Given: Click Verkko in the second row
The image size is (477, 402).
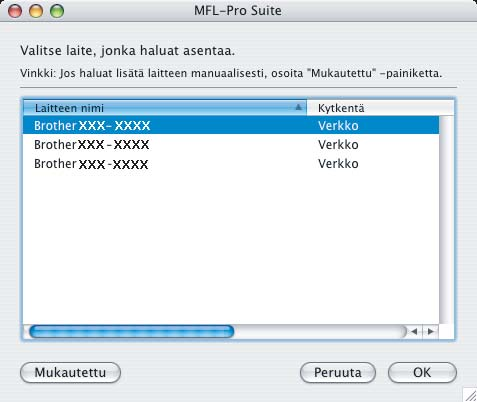Looking at the screenshot, I should [x=338, y=145].
